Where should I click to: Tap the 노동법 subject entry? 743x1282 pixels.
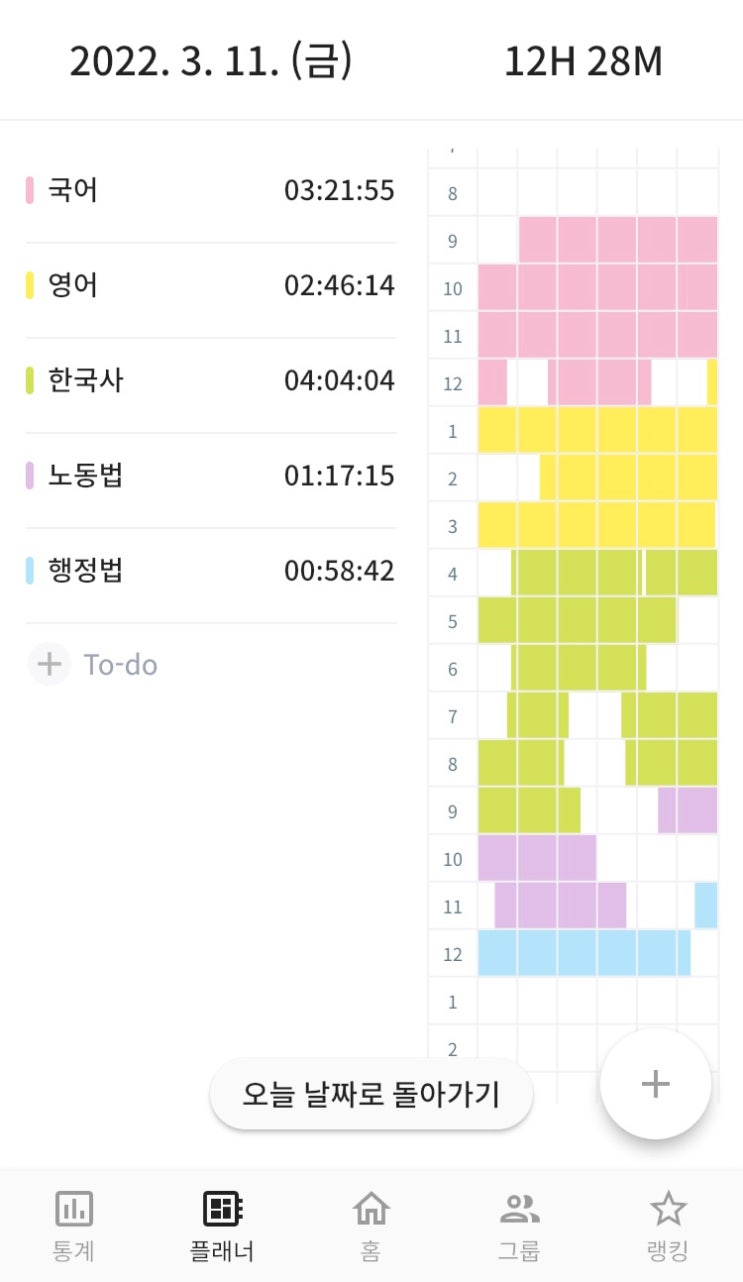[210, 476]
